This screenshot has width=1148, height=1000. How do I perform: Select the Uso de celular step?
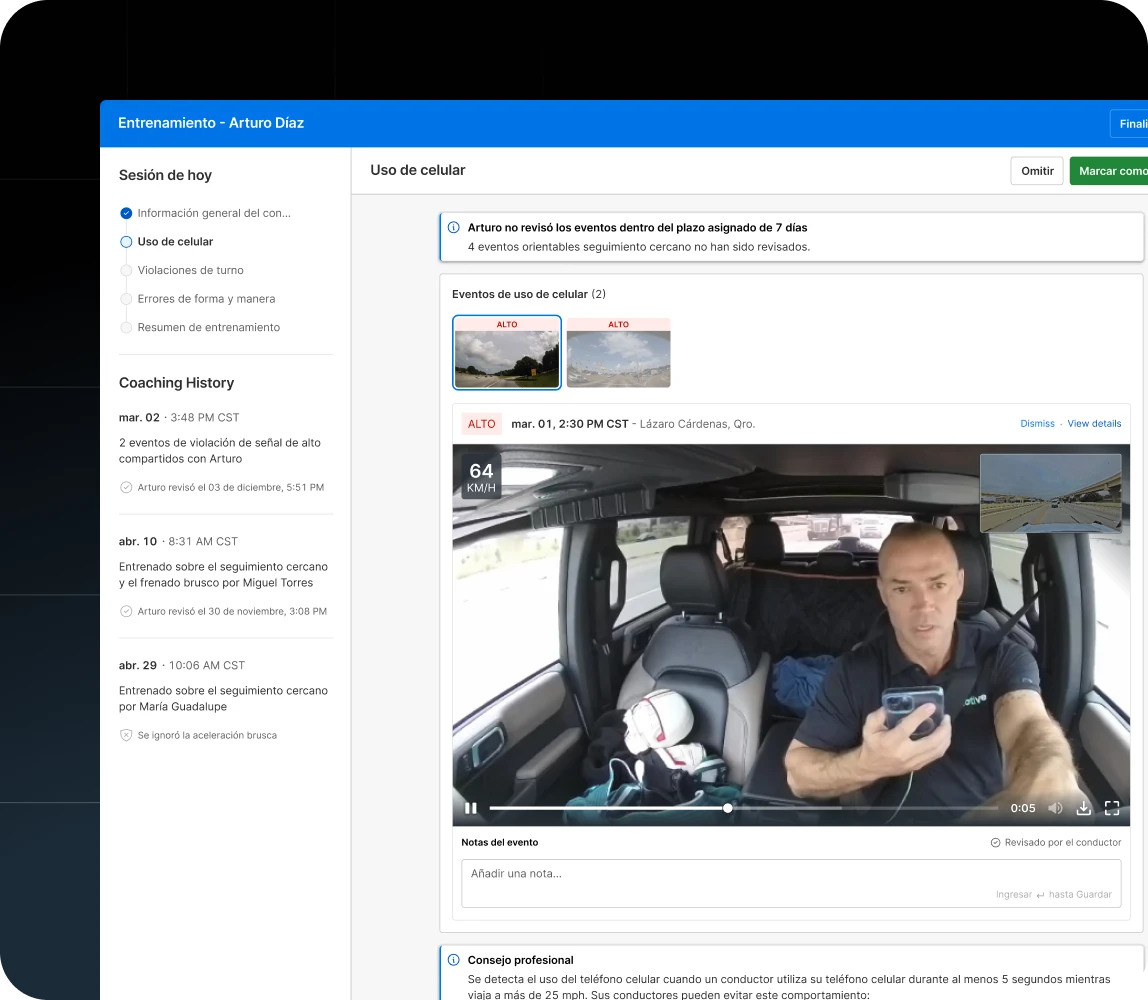175,242
